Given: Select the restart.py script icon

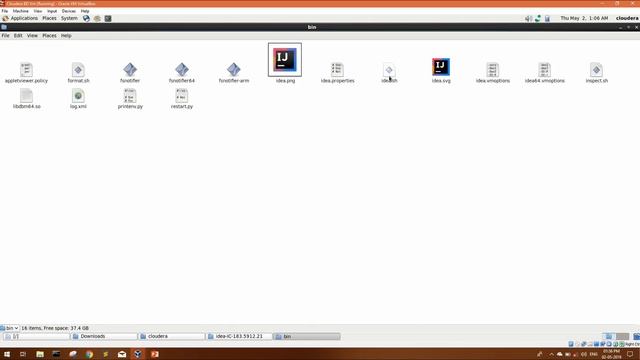Looking at the screenshot, I should pos(182,96).
